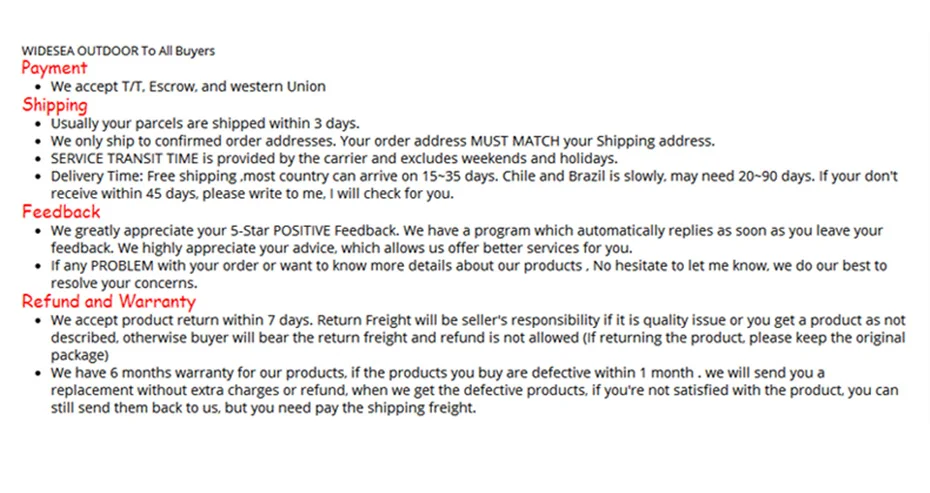Click the red Payment heading

click(54, 68)
